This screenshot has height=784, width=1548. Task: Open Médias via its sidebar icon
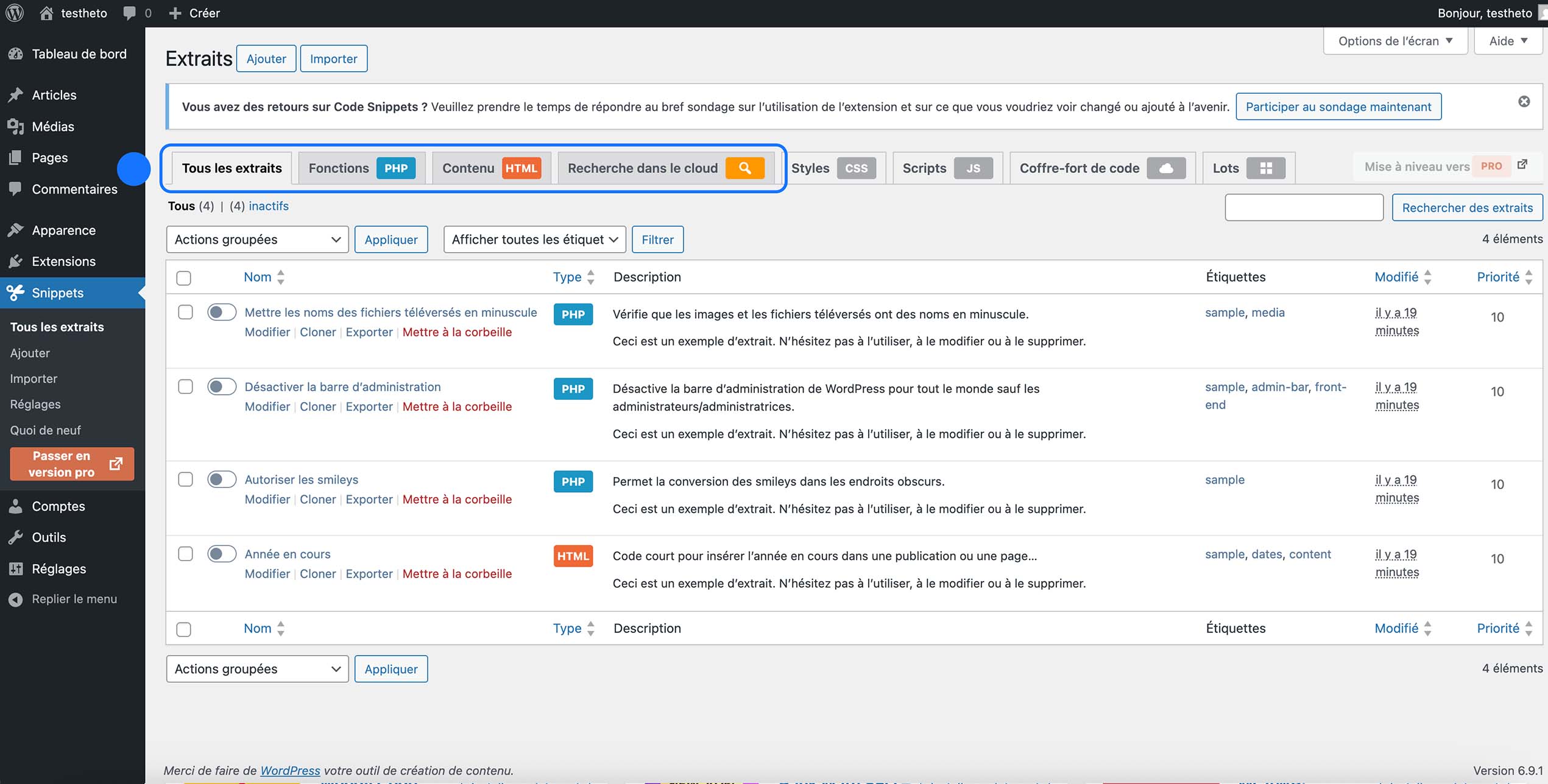(x=15, y=126)
